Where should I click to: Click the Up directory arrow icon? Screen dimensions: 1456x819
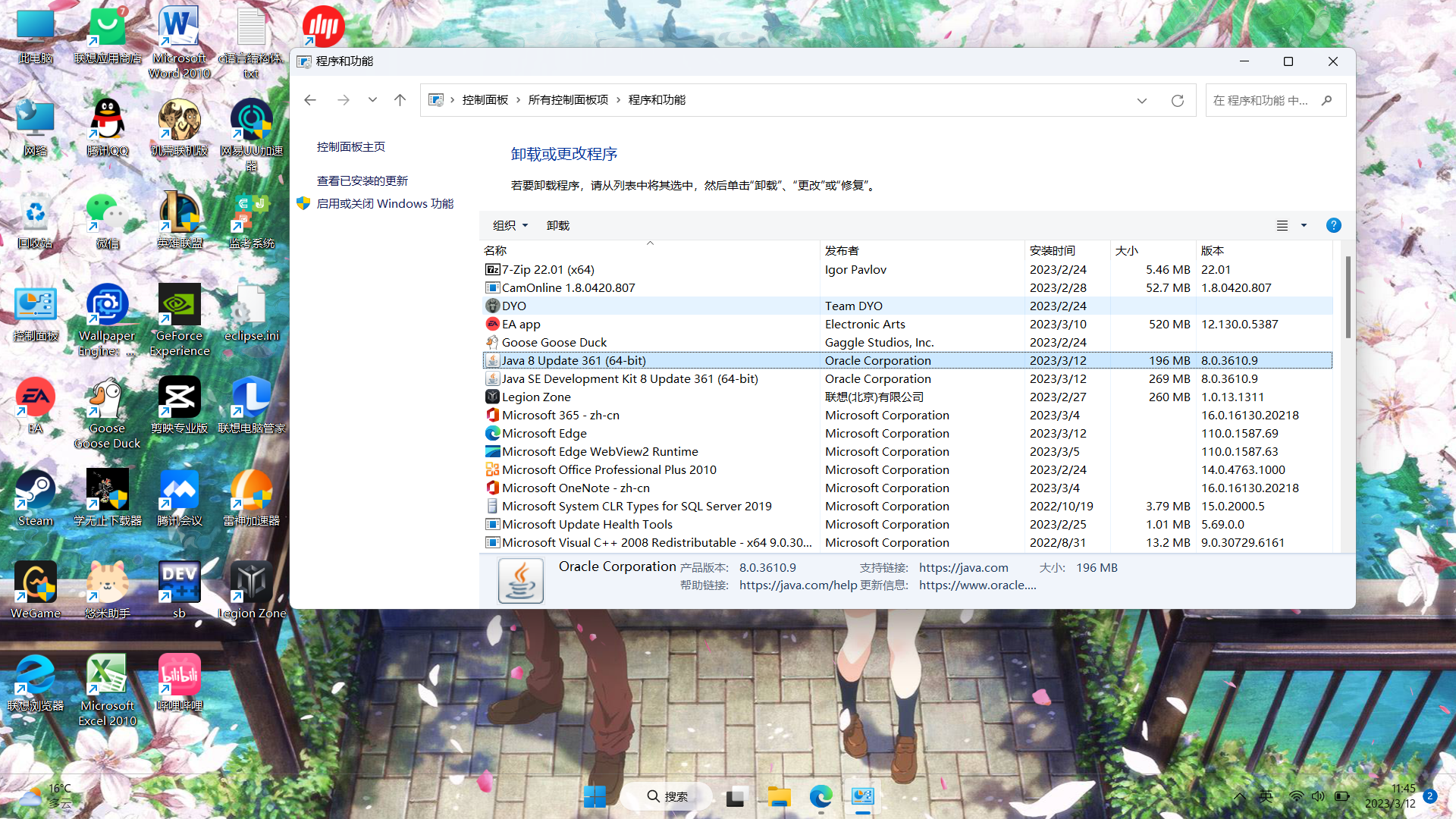[400, 100]
